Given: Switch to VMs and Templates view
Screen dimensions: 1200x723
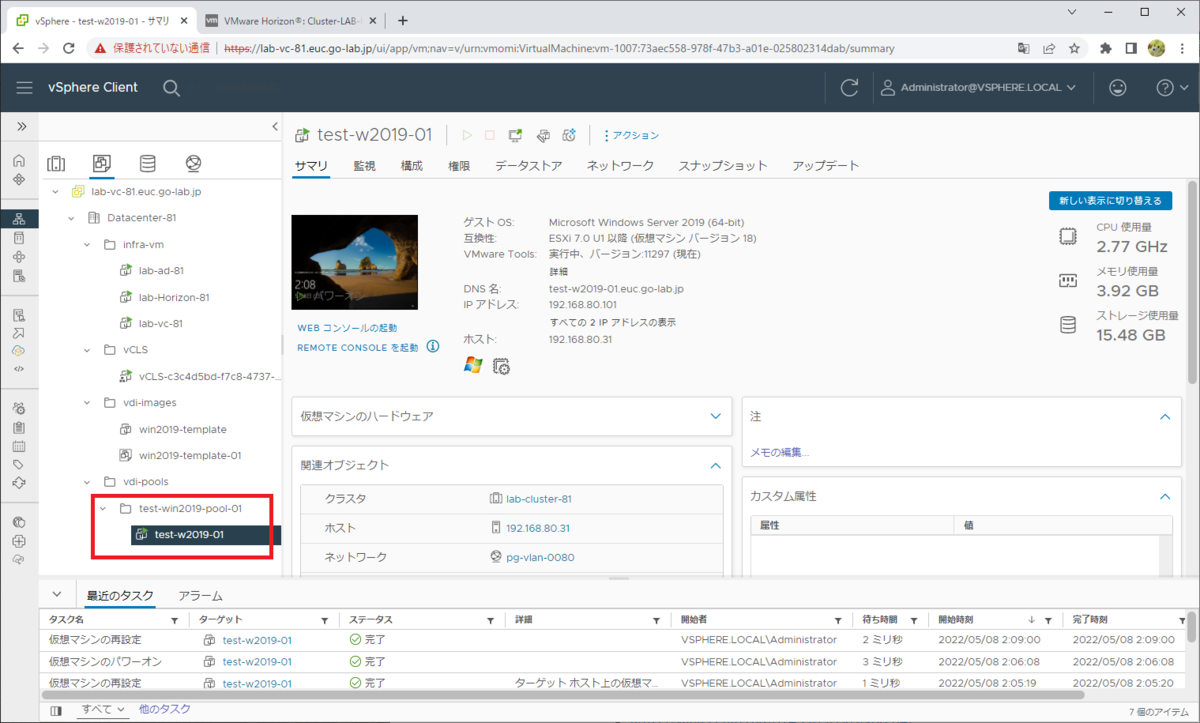Looking at the screenshot, I should [x=101, y=163].
